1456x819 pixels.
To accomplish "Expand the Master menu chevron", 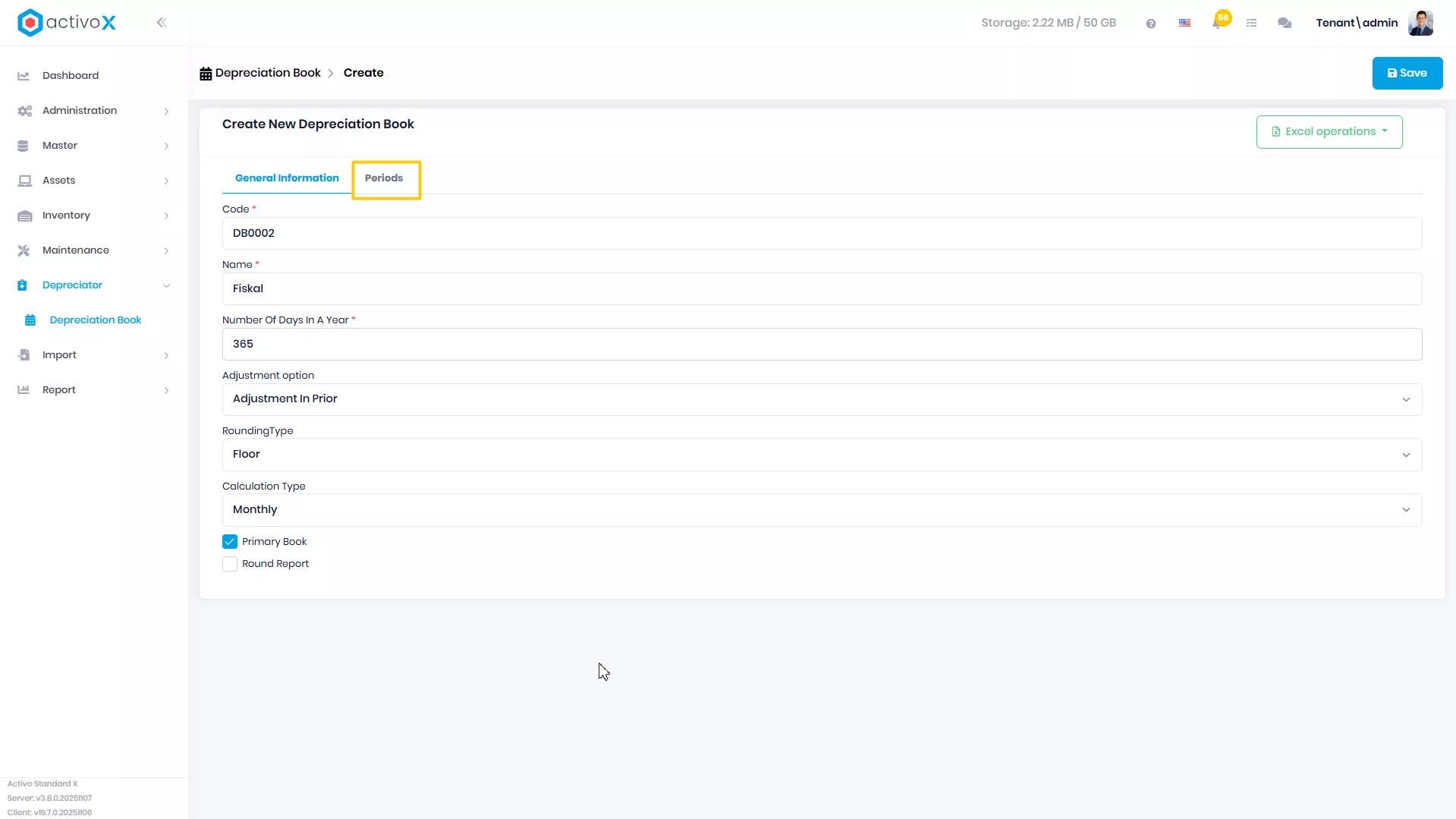I will tap(166, 146).
